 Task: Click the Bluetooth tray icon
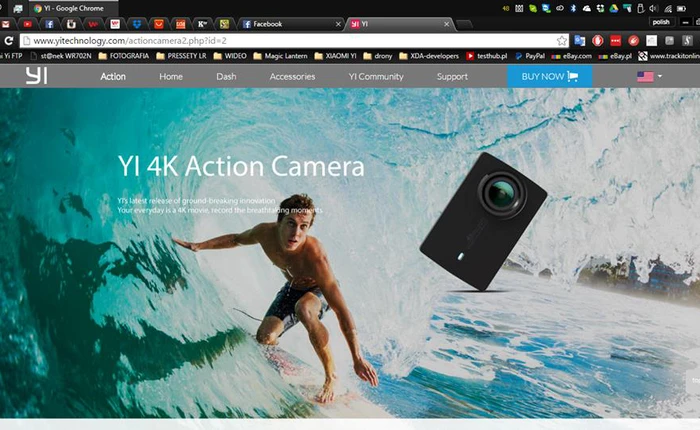pos(573,8)
